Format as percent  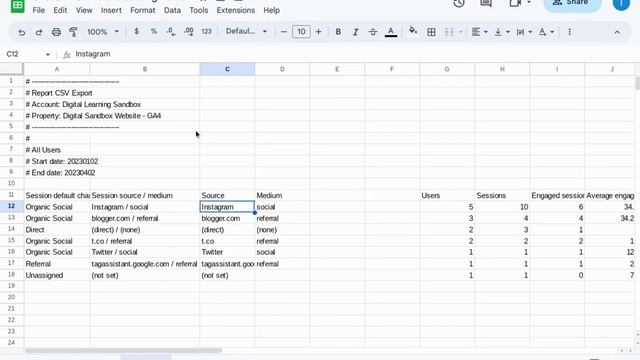click(154, 31)
